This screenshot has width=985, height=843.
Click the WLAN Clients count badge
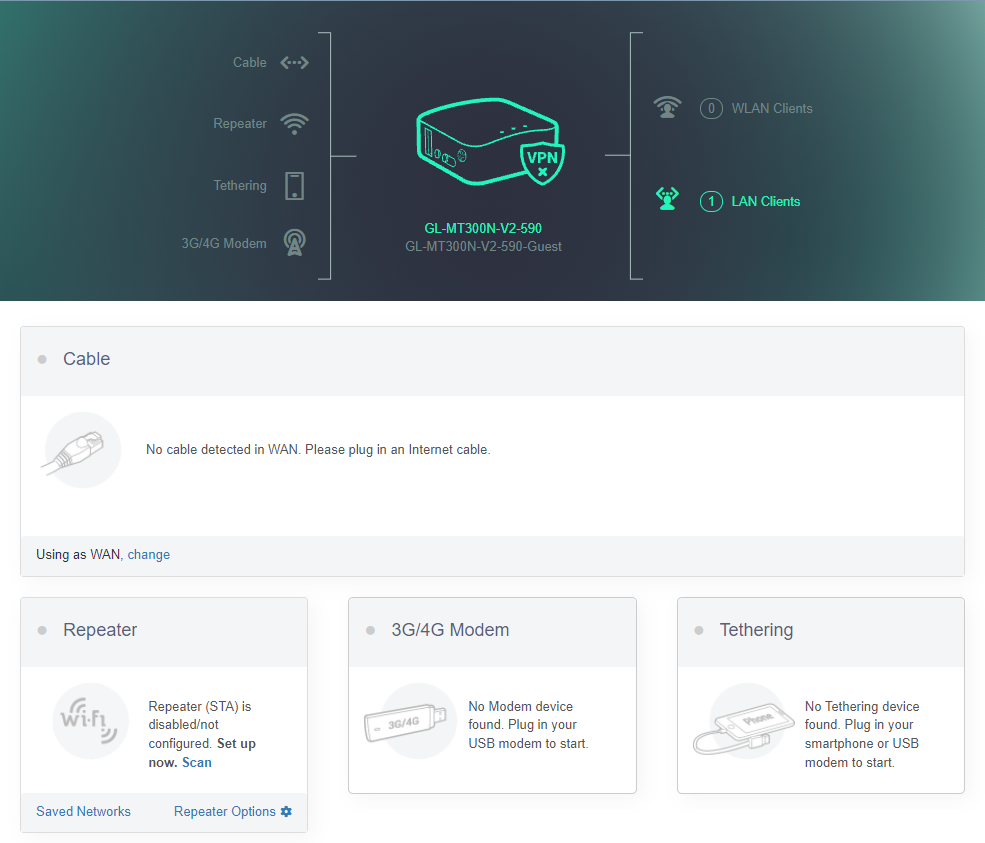pos(711,108)
